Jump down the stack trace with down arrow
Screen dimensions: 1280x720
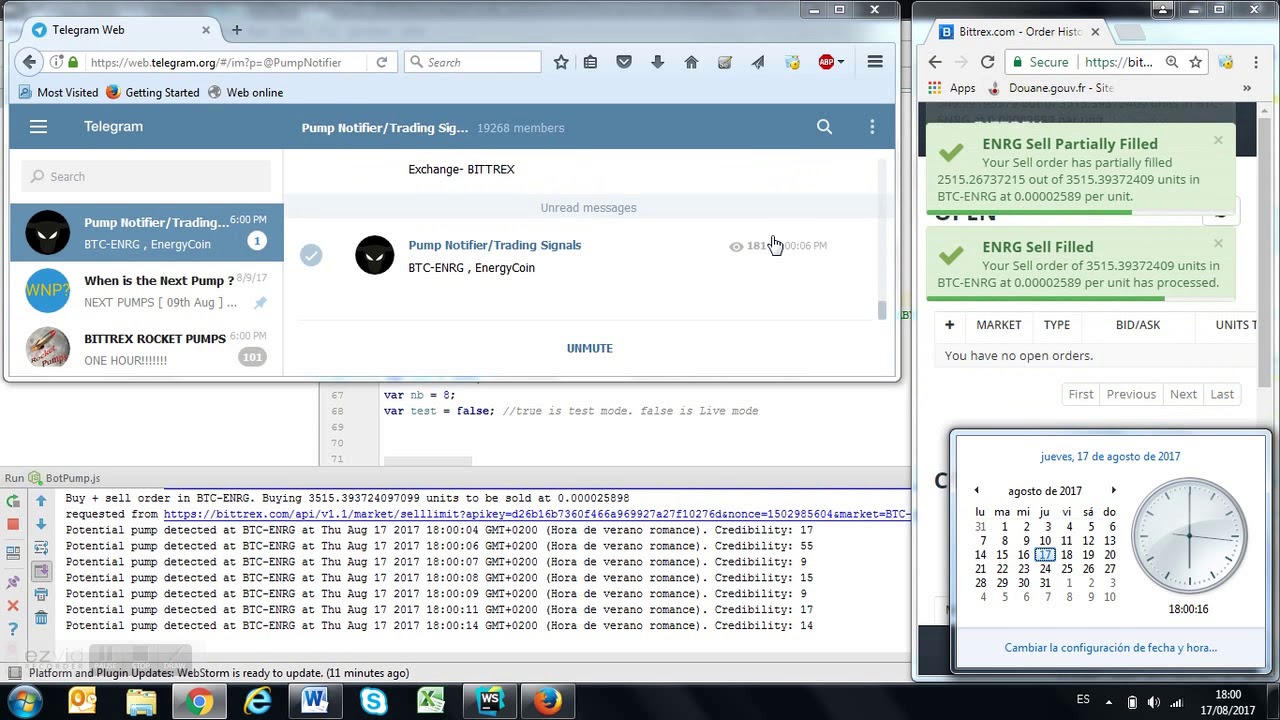41,524
